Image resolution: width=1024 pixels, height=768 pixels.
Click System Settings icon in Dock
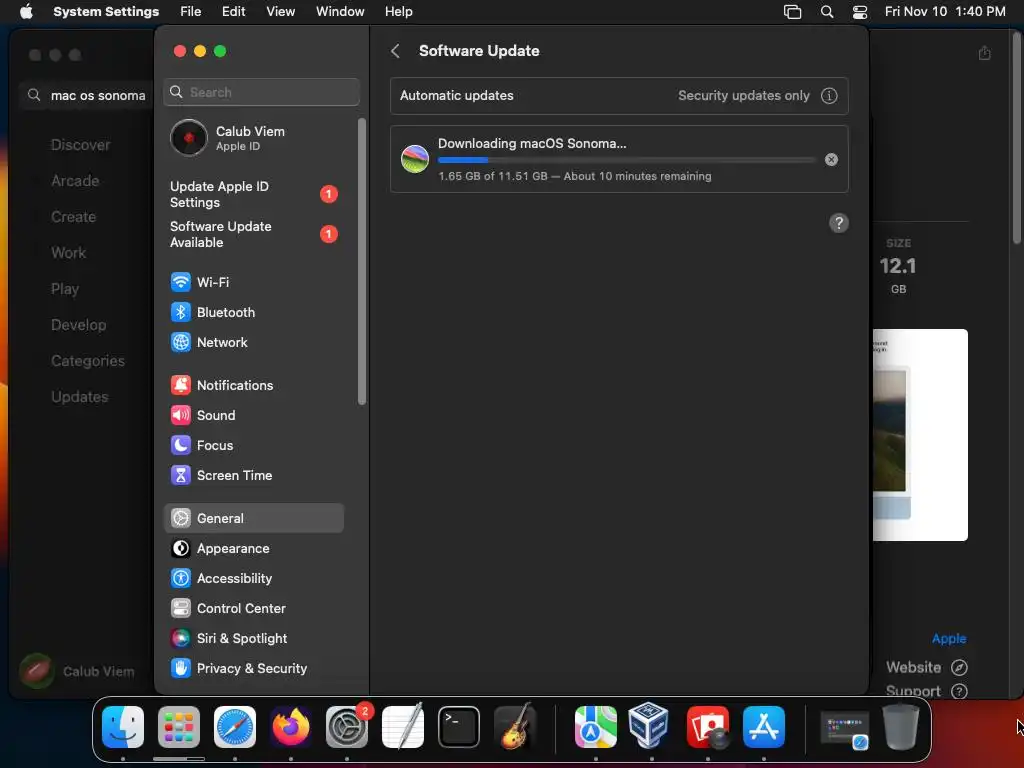[347, 727]
